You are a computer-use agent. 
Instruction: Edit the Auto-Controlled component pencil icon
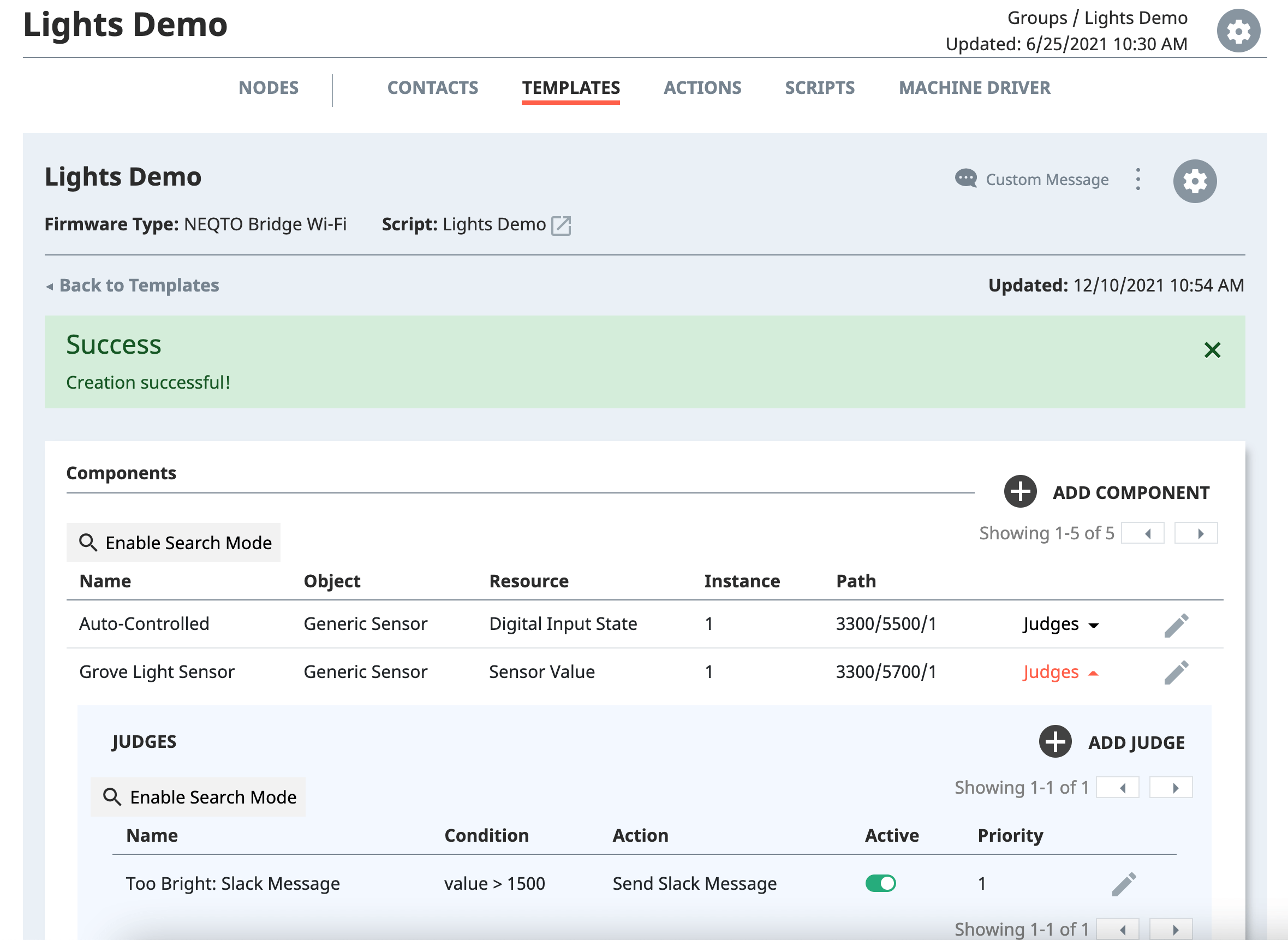point(1176,625)
